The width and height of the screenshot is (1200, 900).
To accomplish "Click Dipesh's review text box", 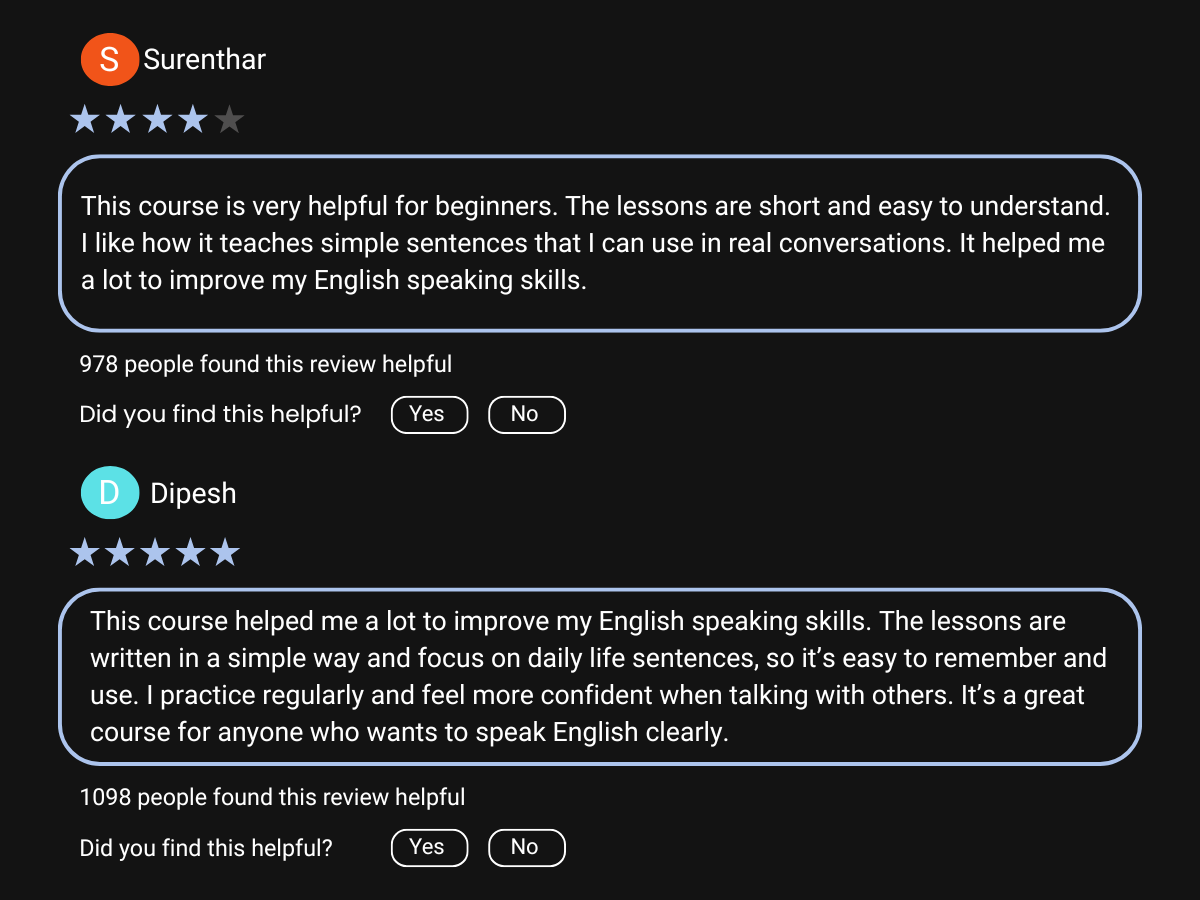I will point(600,677).
